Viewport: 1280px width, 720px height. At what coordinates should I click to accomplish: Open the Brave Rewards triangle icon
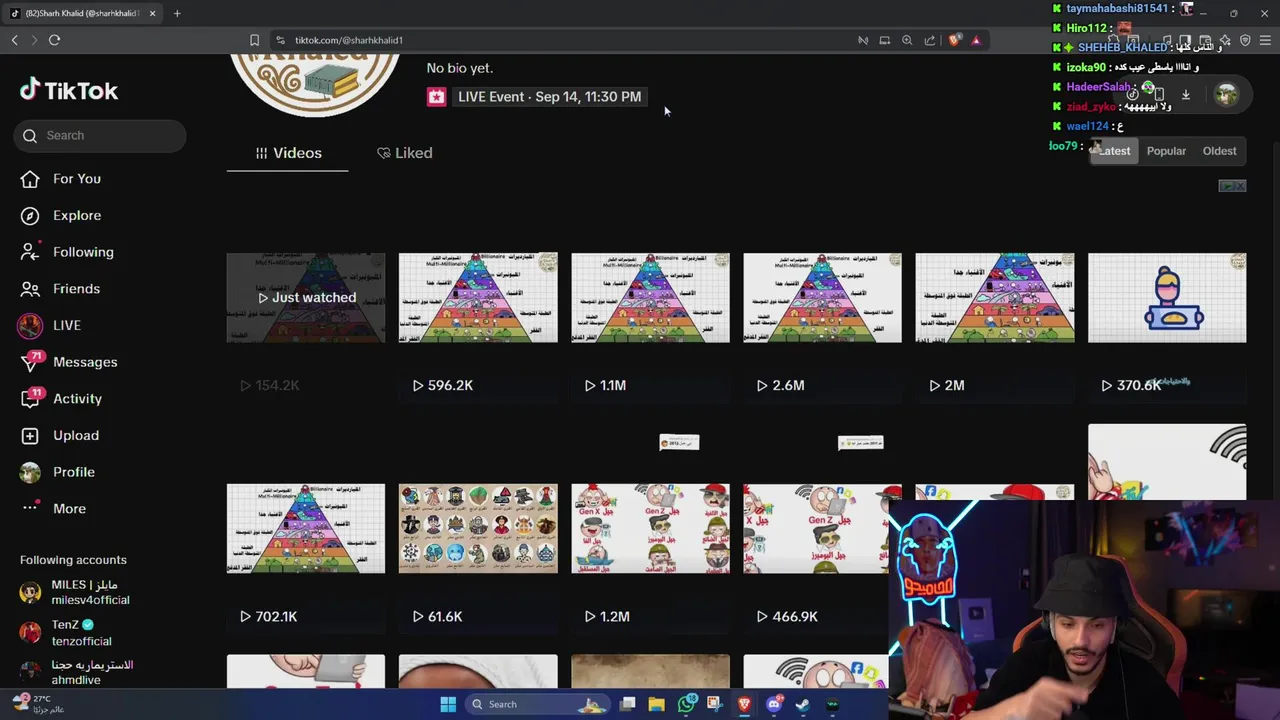pos(976,40)
